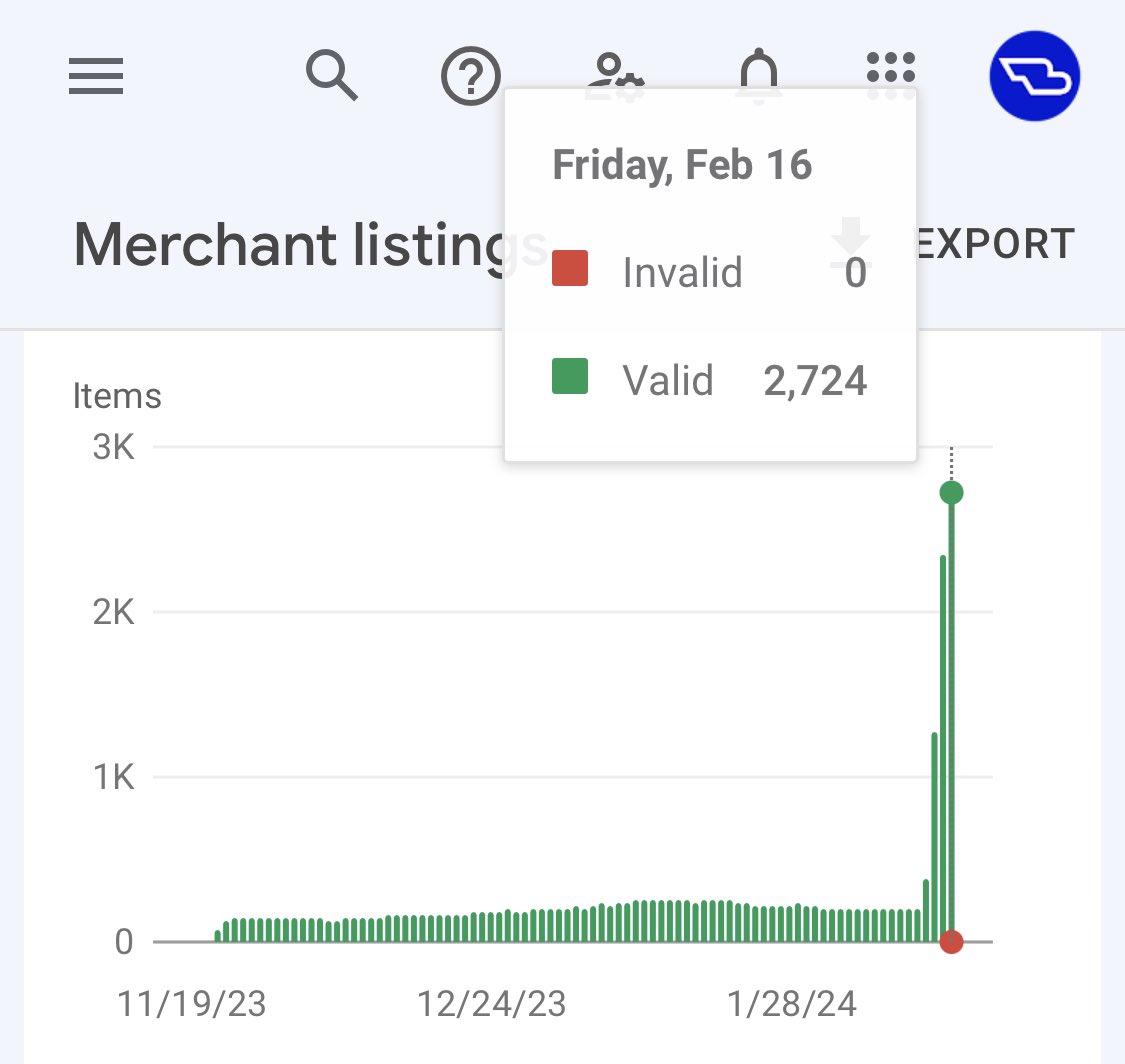
Task: Click the red Invalid data point marker
Action: tap(951, 941)
